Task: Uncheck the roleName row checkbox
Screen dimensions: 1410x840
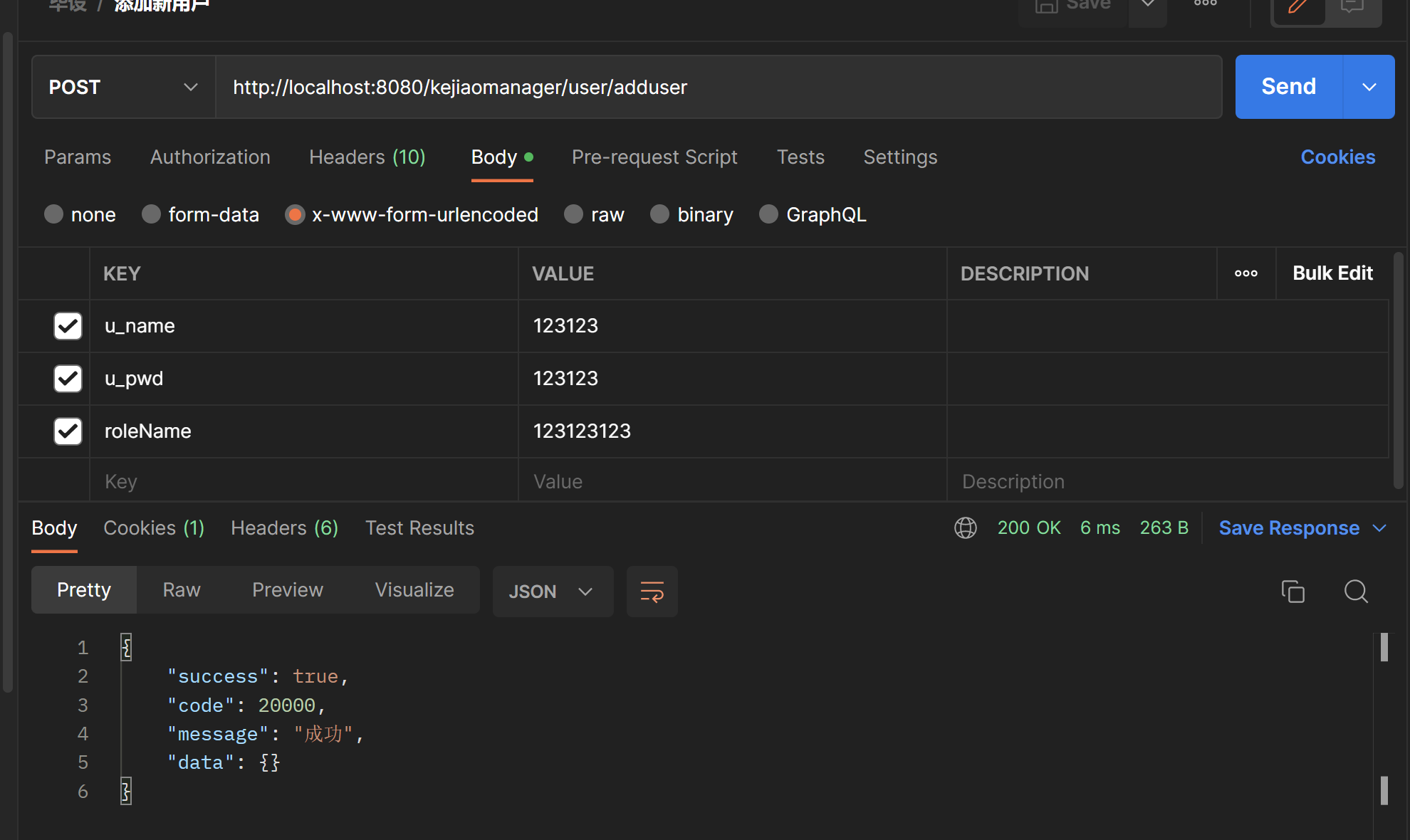Action: tap(68, 431)
